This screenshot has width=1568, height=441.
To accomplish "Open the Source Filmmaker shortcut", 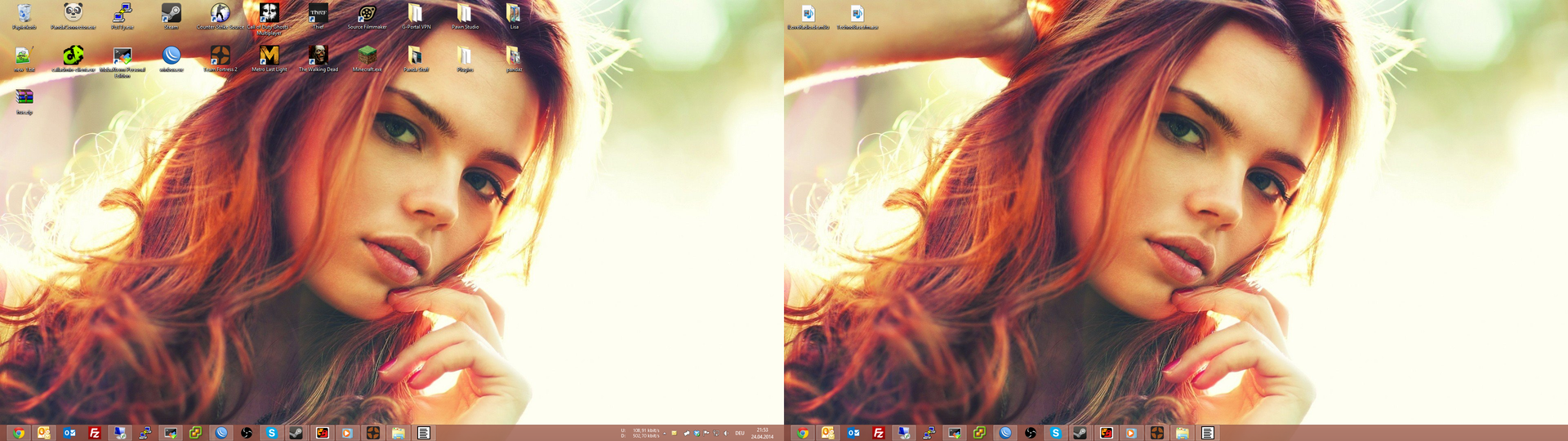I will click(x=367, y=14).
